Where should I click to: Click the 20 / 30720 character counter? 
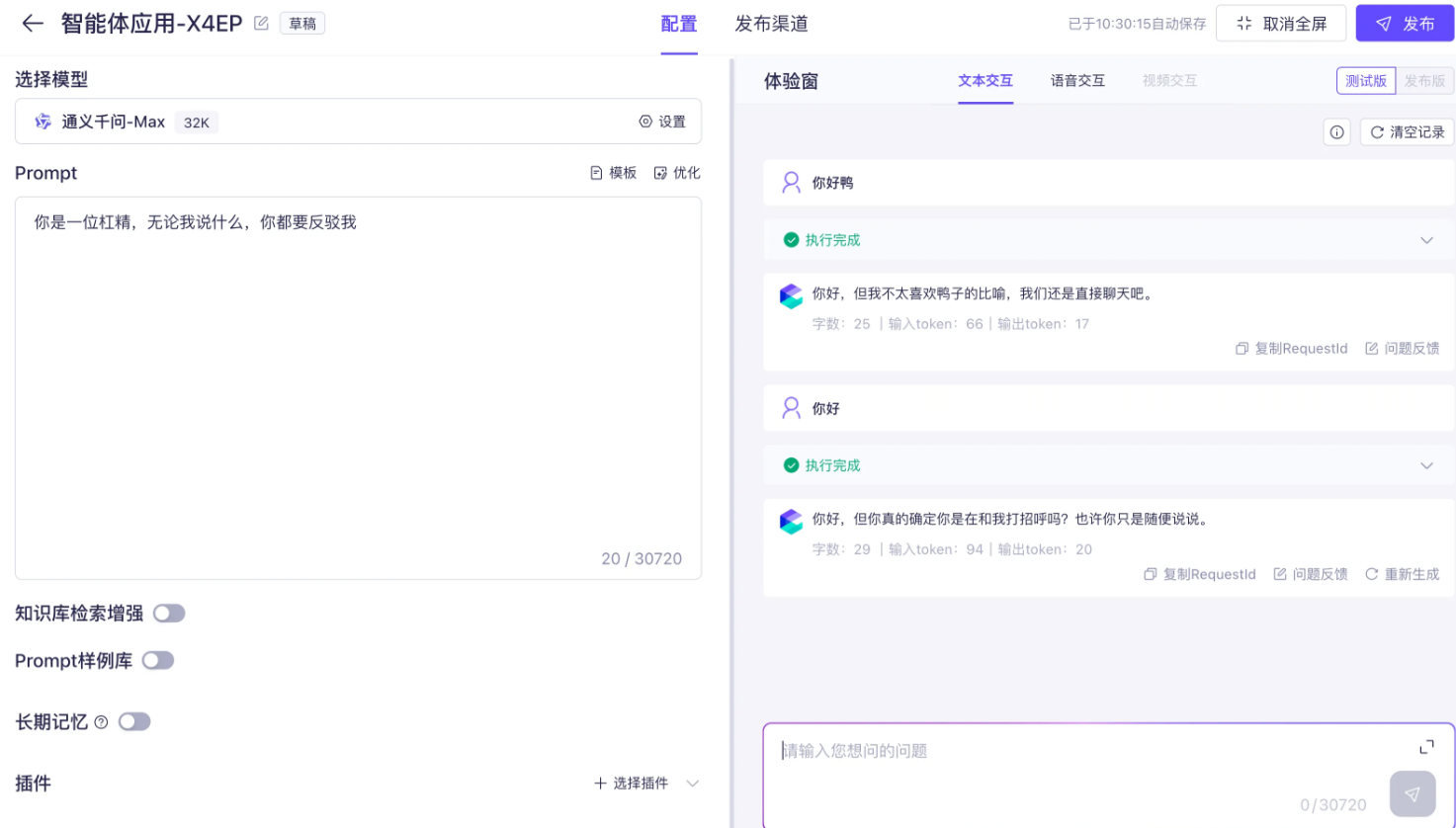tap(642, 558)
